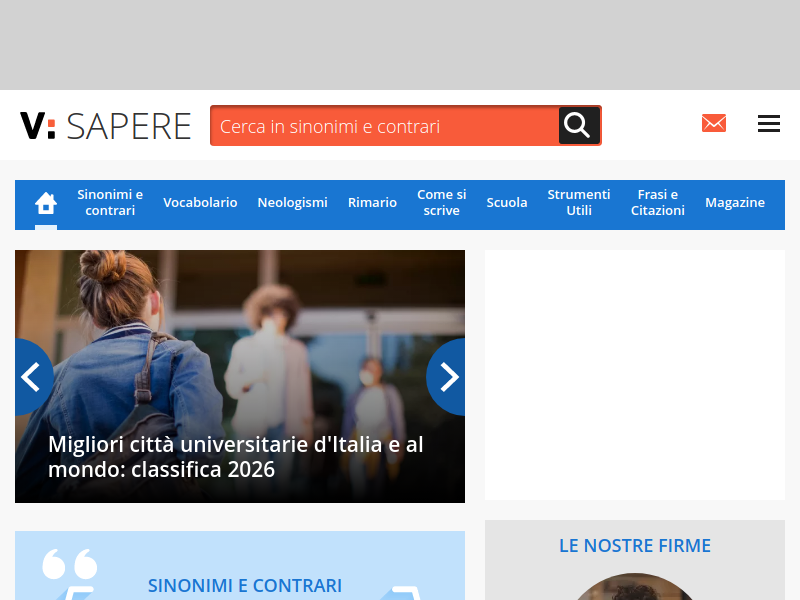Open Sinonimi e contrari nav item
The image size is (800, 600).
pos(110,203)
